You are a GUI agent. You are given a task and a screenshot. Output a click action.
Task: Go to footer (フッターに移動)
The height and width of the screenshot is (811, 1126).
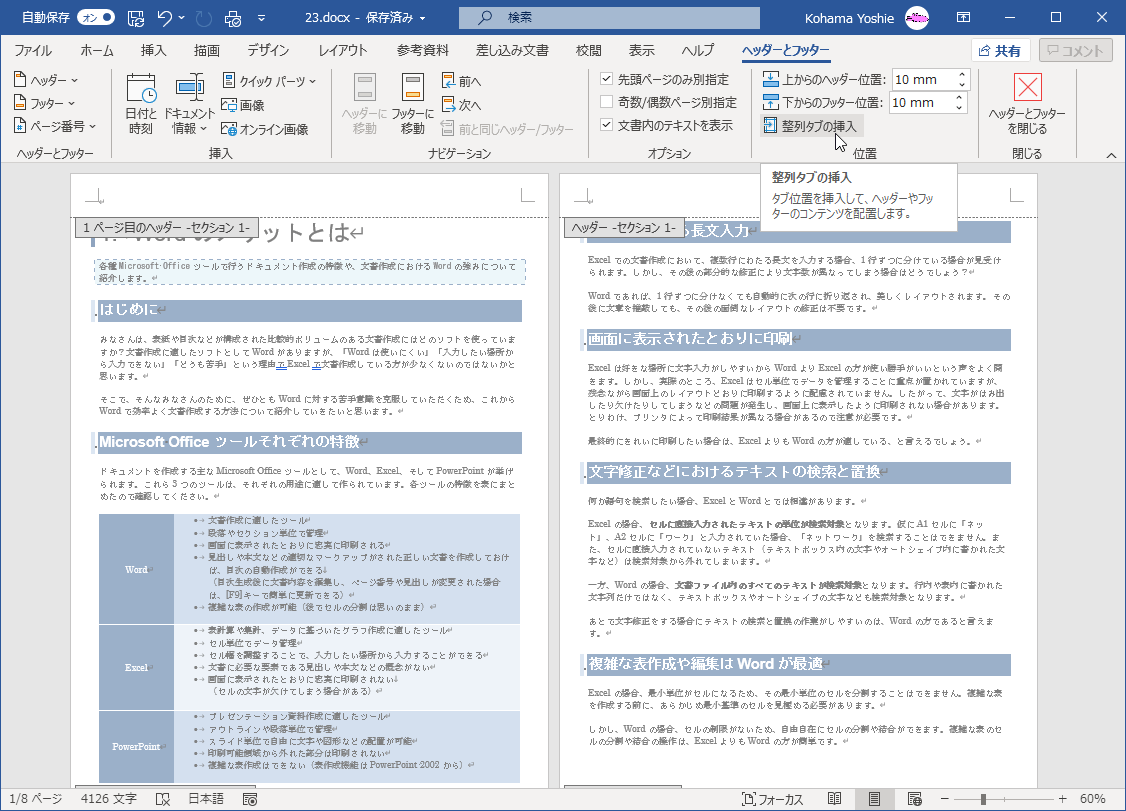pos(413,104)
